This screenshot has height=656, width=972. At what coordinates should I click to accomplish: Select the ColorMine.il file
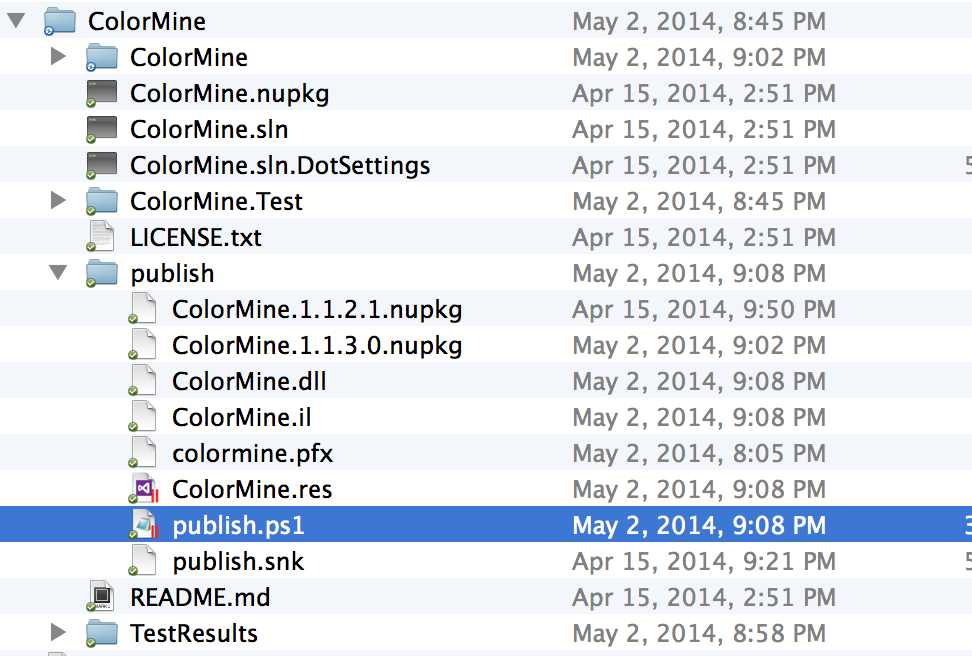click(x=486, y=417)
